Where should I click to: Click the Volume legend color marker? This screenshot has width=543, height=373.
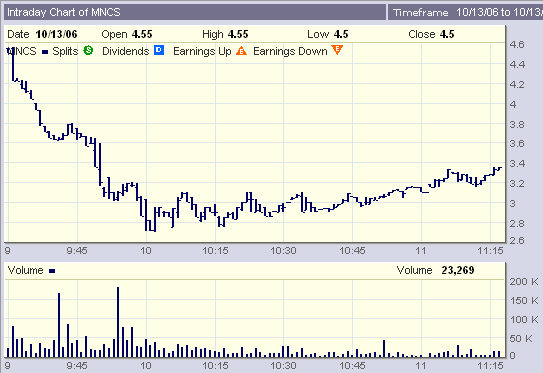point(52,271)
